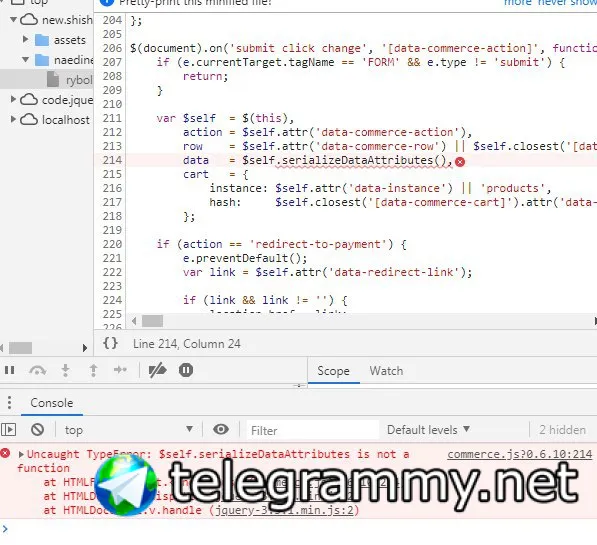
Task: Click the console Filter input field
Action: pos(313,430)
